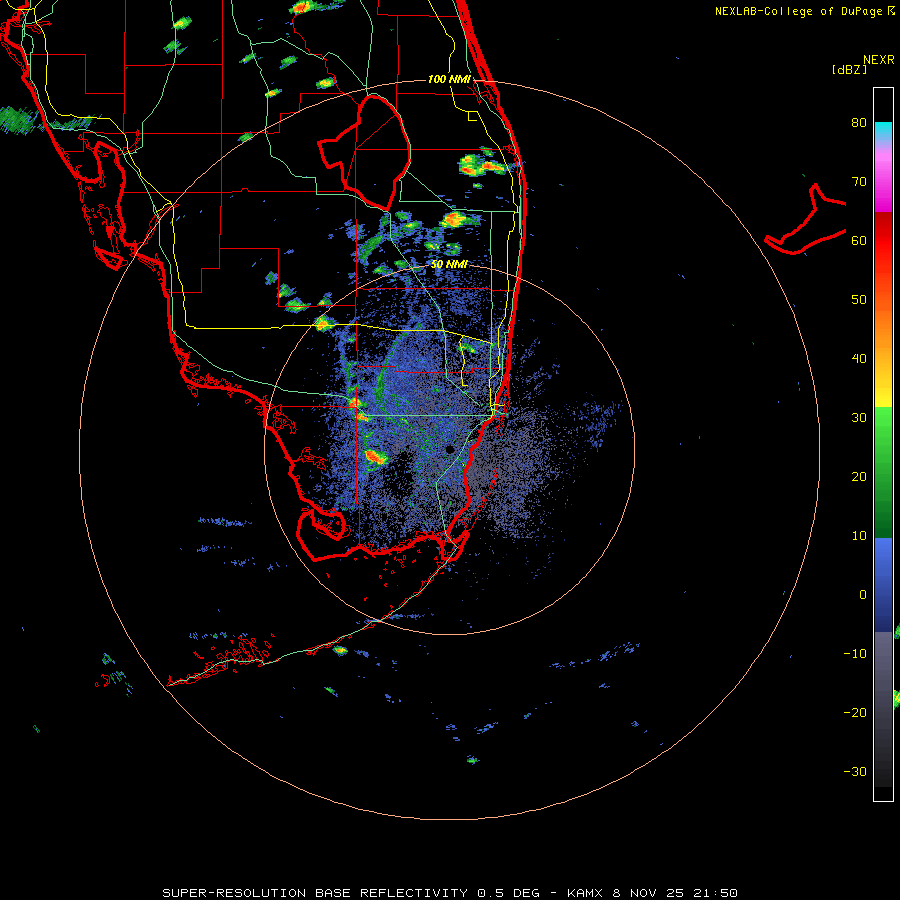Click the -10 value on the dBZ scale
The width and height of the screenshot is (900, 900).
pyautogui.click(x=855, y=654)
